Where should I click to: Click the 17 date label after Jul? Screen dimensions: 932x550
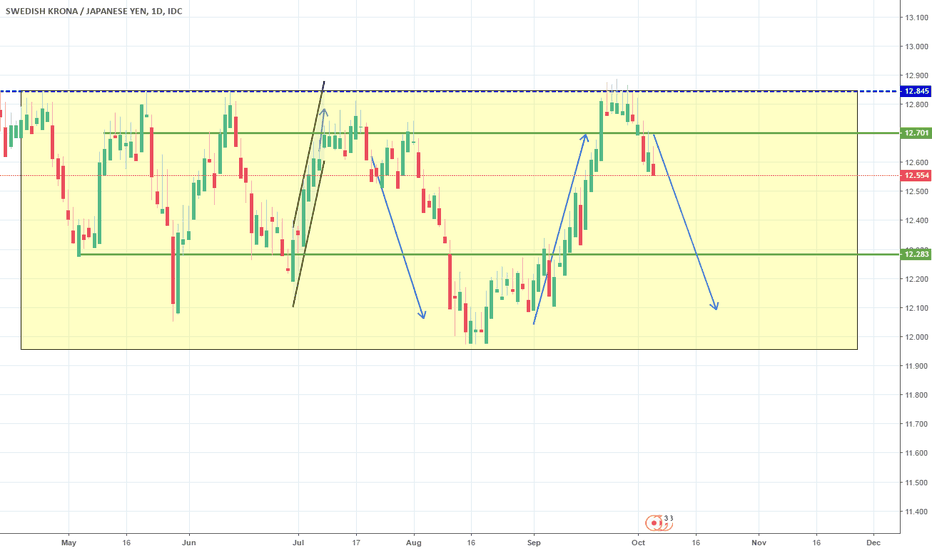pyautogui.click(x=356, y=543)
